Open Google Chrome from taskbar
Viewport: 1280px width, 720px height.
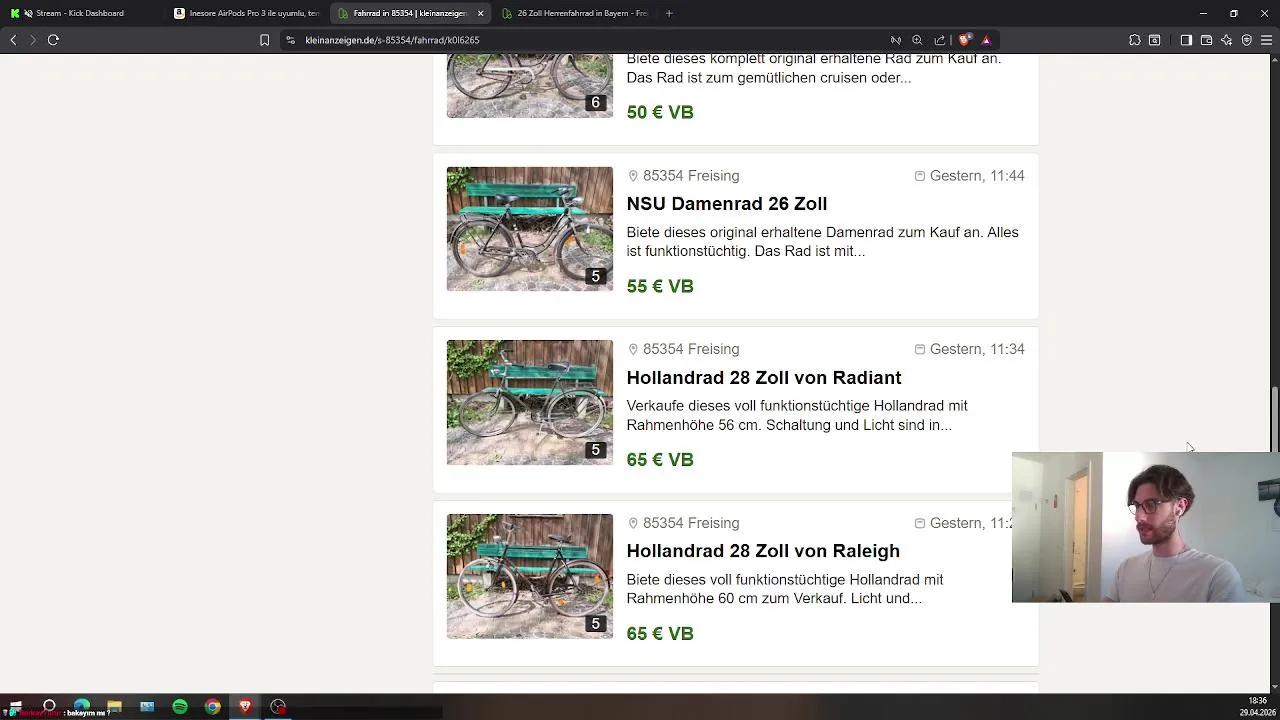tap(213, 707)
